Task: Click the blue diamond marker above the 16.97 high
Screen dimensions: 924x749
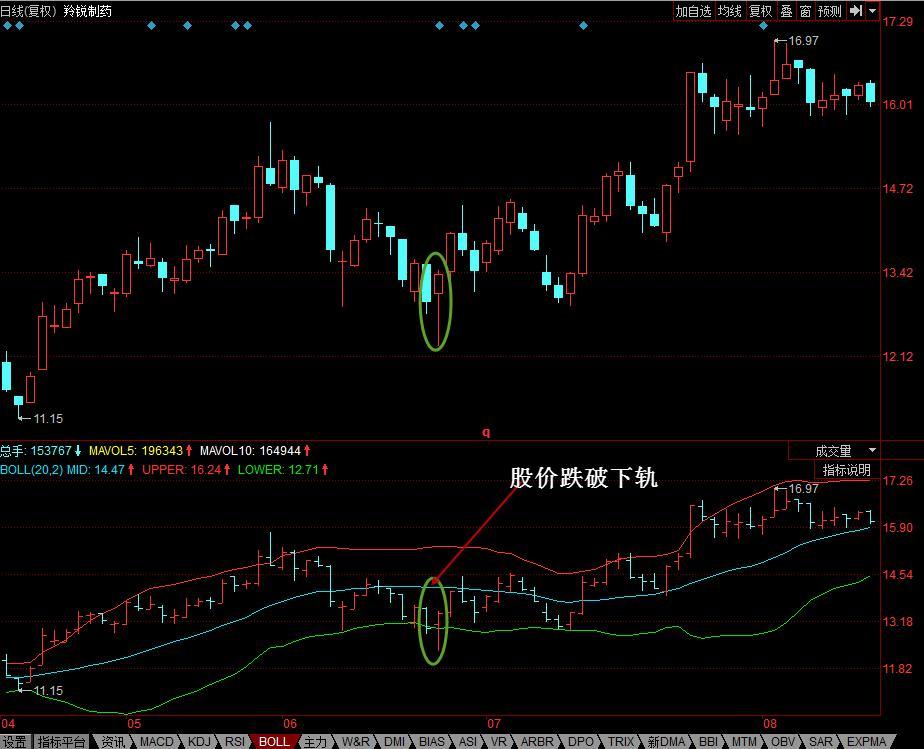Action: point(766,26)
